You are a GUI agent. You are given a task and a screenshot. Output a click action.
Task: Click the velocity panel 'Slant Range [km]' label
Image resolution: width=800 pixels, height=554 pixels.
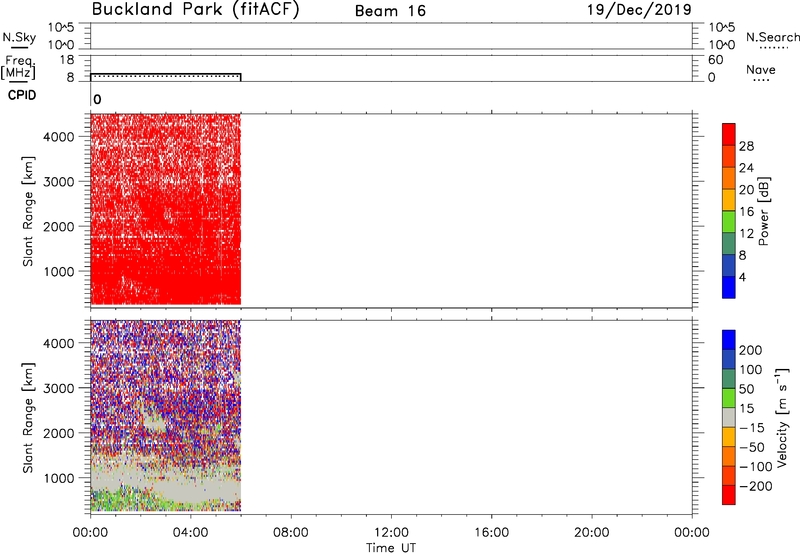28,418
